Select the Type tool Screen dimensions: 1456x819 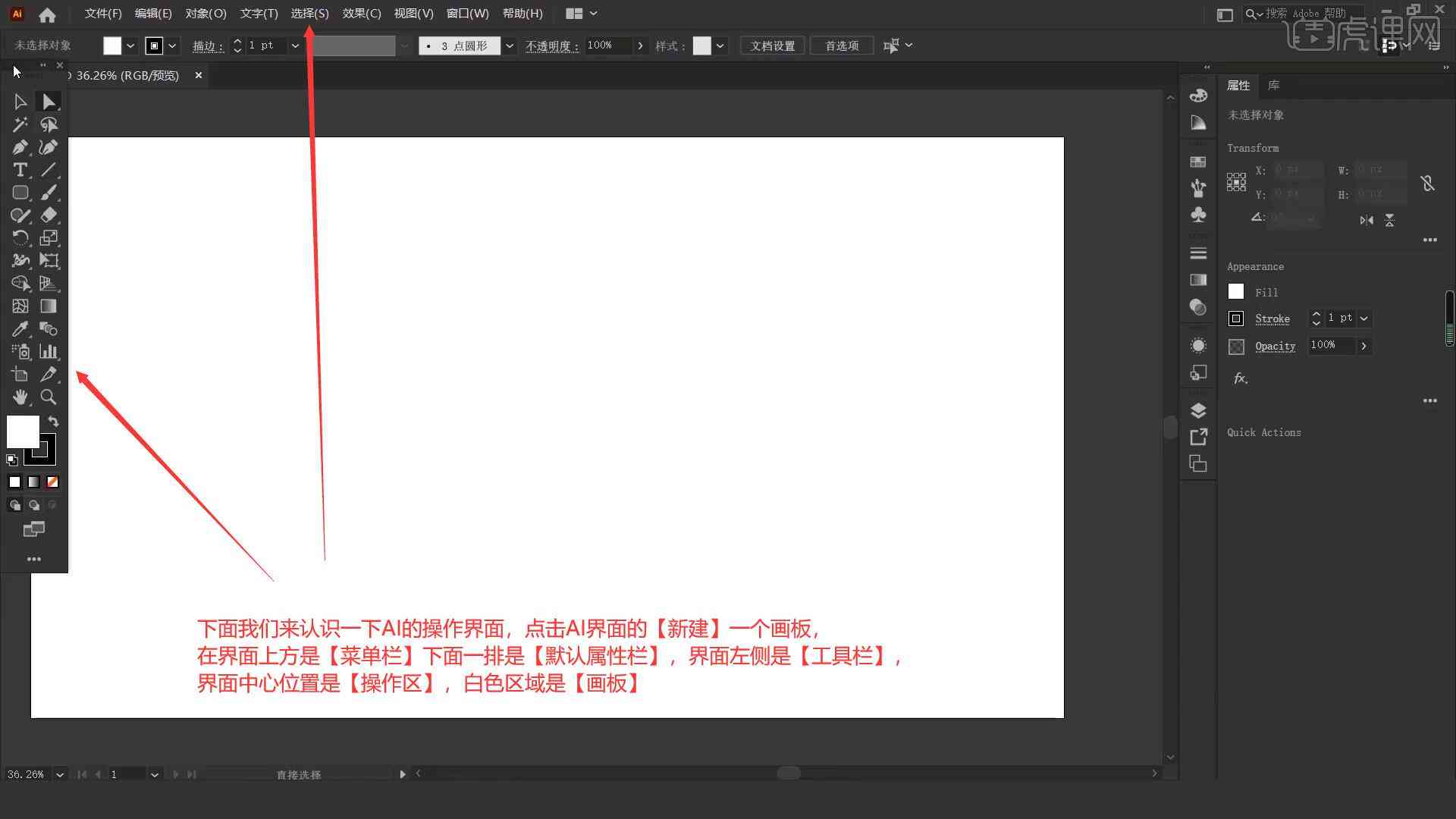point(20,169)
